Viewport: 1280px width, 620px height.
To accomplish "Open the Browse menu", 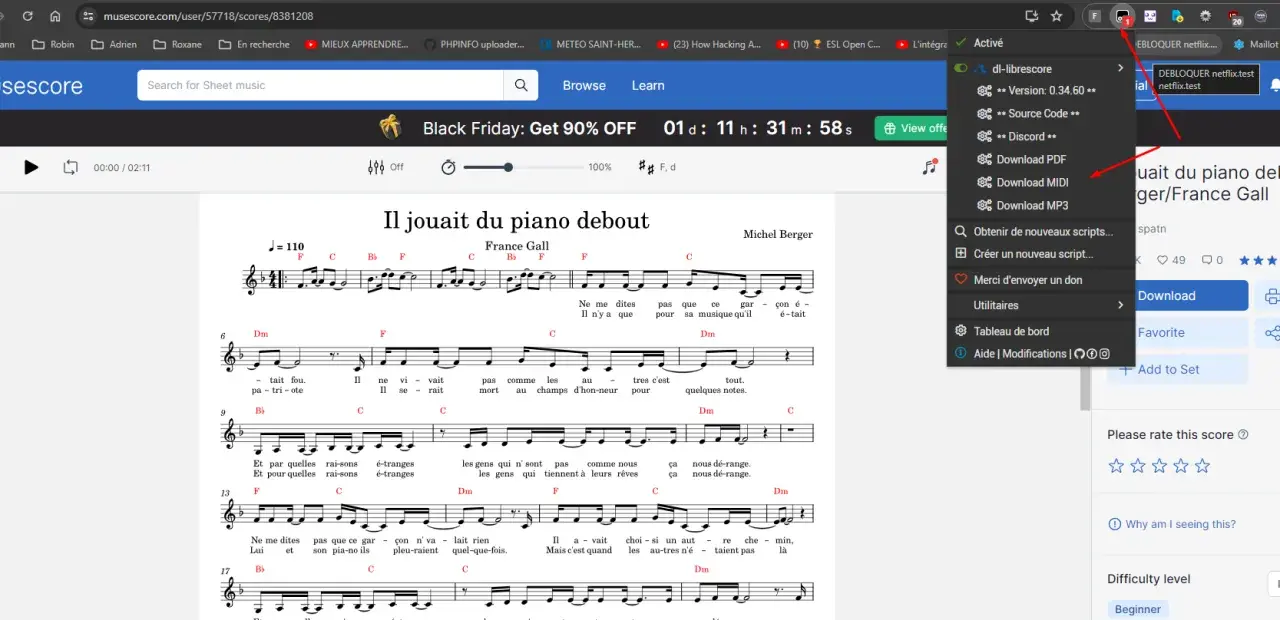I will click(x=584, y=85).
